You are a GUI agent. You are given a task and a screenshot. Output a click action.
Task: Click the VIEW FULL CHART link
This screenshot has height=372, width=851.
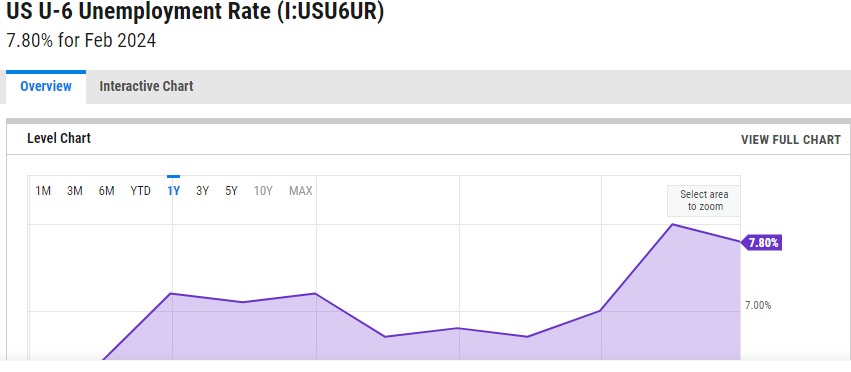791,140
